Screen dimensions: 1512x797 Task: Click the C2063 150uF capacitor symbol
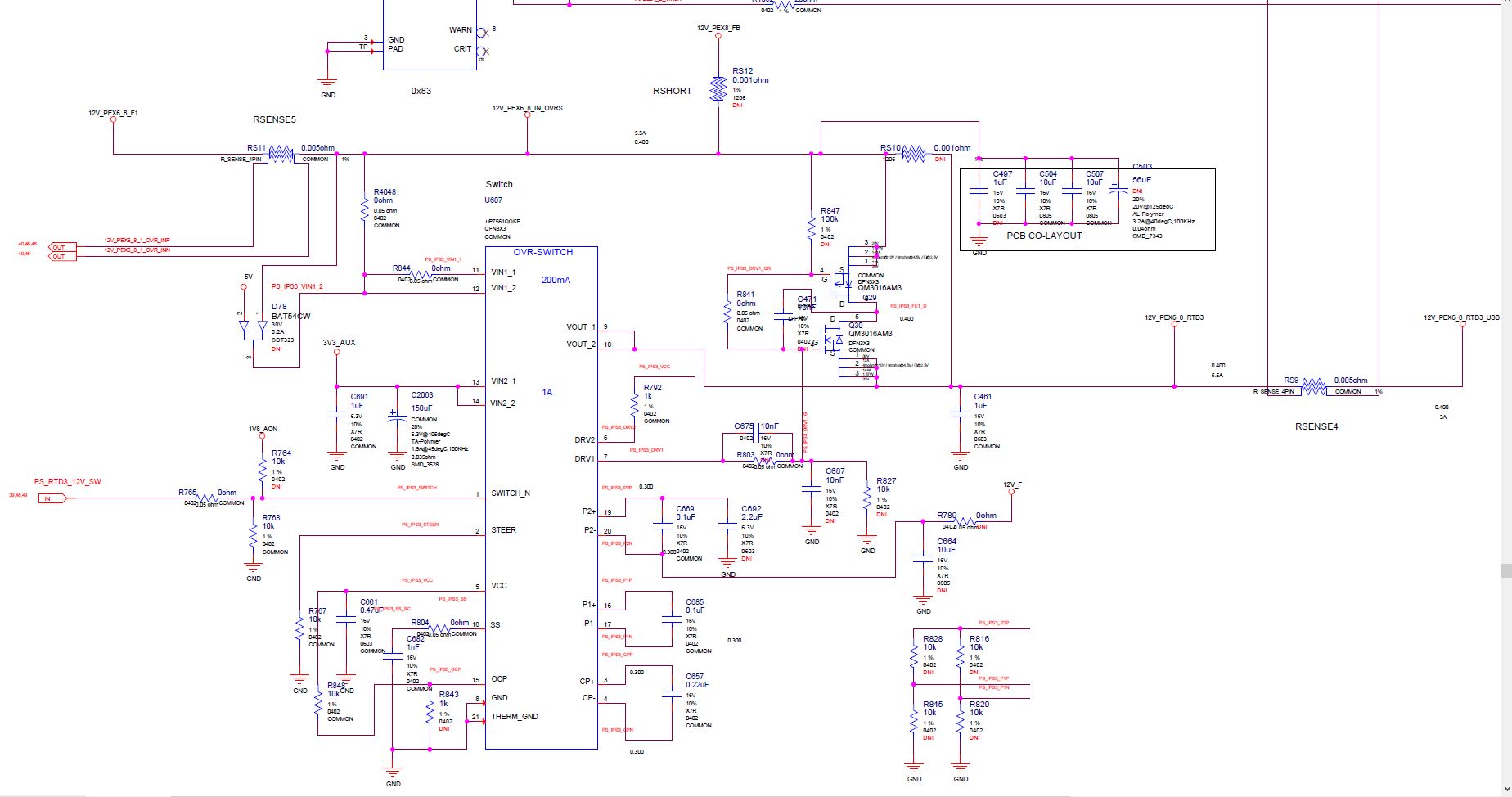pyautogui.click(x=398, y=417)
